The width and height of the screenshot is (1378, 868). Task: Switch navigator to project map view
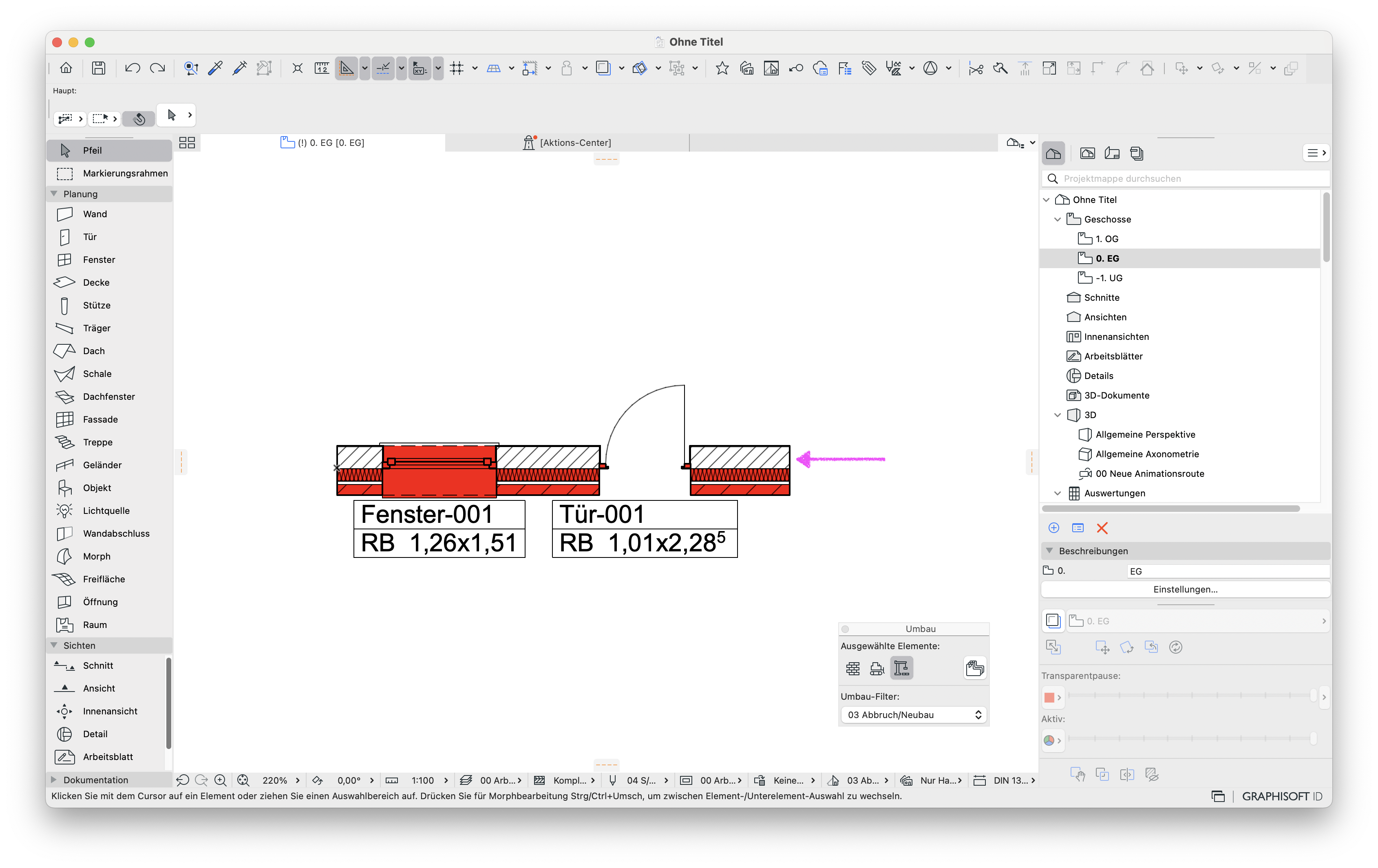pos(1053,153)
